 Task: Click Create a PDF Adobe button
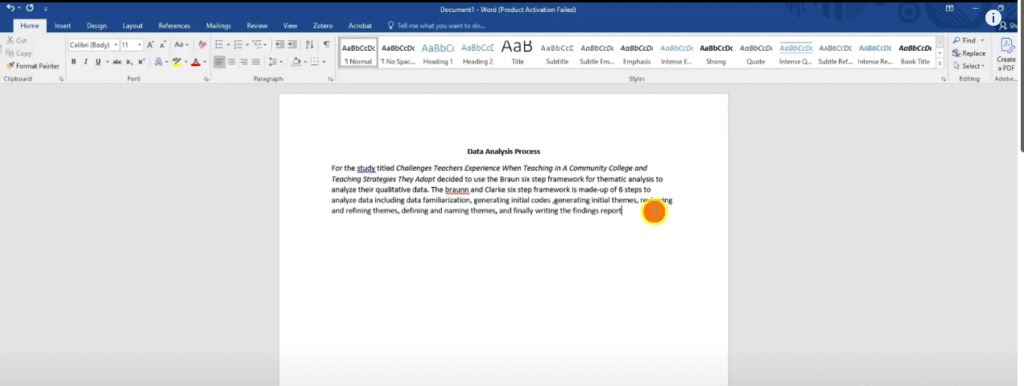tap(1006, 54)
